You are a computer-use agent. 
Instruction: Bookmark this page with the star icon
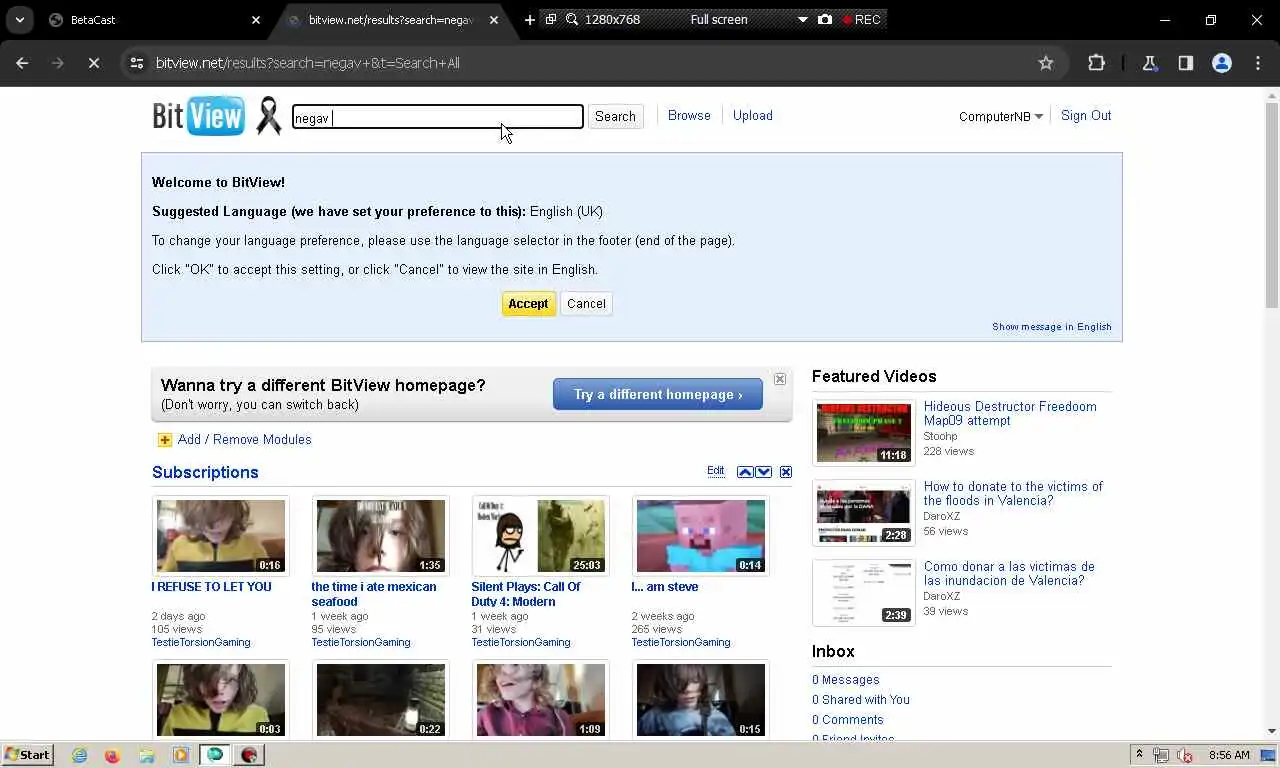[x=1046, y=63]
